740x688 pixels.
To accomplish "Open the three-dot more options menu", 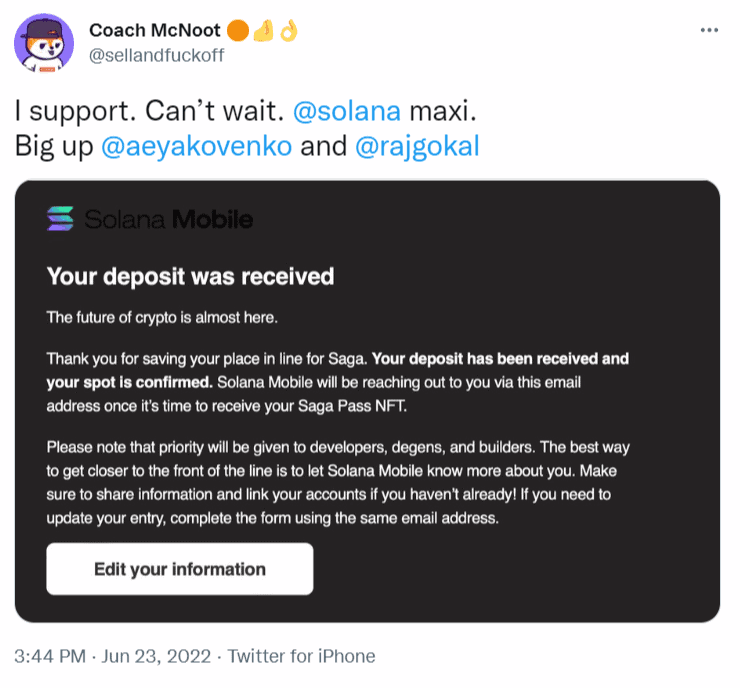I will (x=709, y=30).
